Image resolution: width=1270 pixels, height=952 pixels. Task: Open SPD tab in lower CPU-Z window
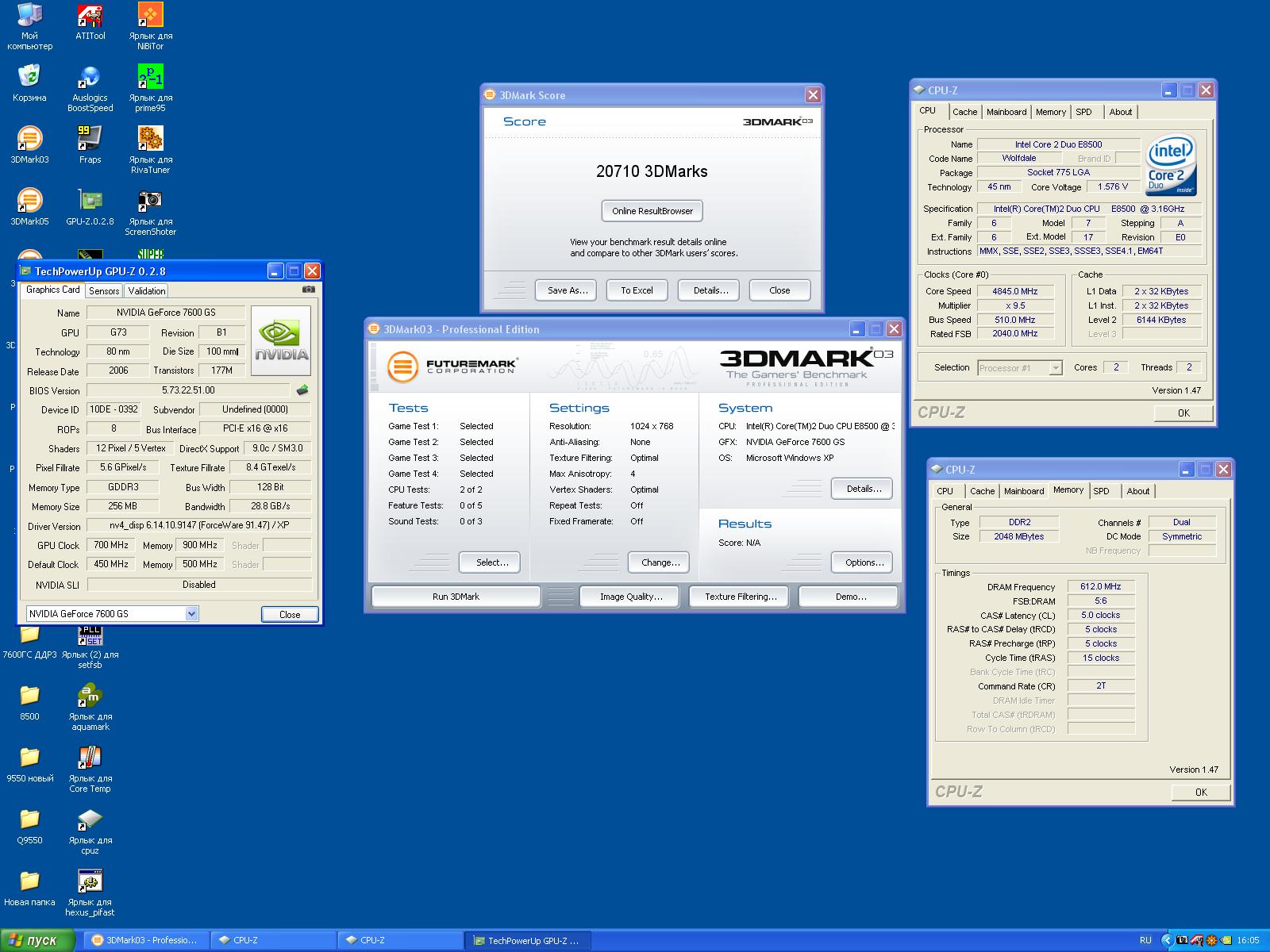click(1101, 491)
